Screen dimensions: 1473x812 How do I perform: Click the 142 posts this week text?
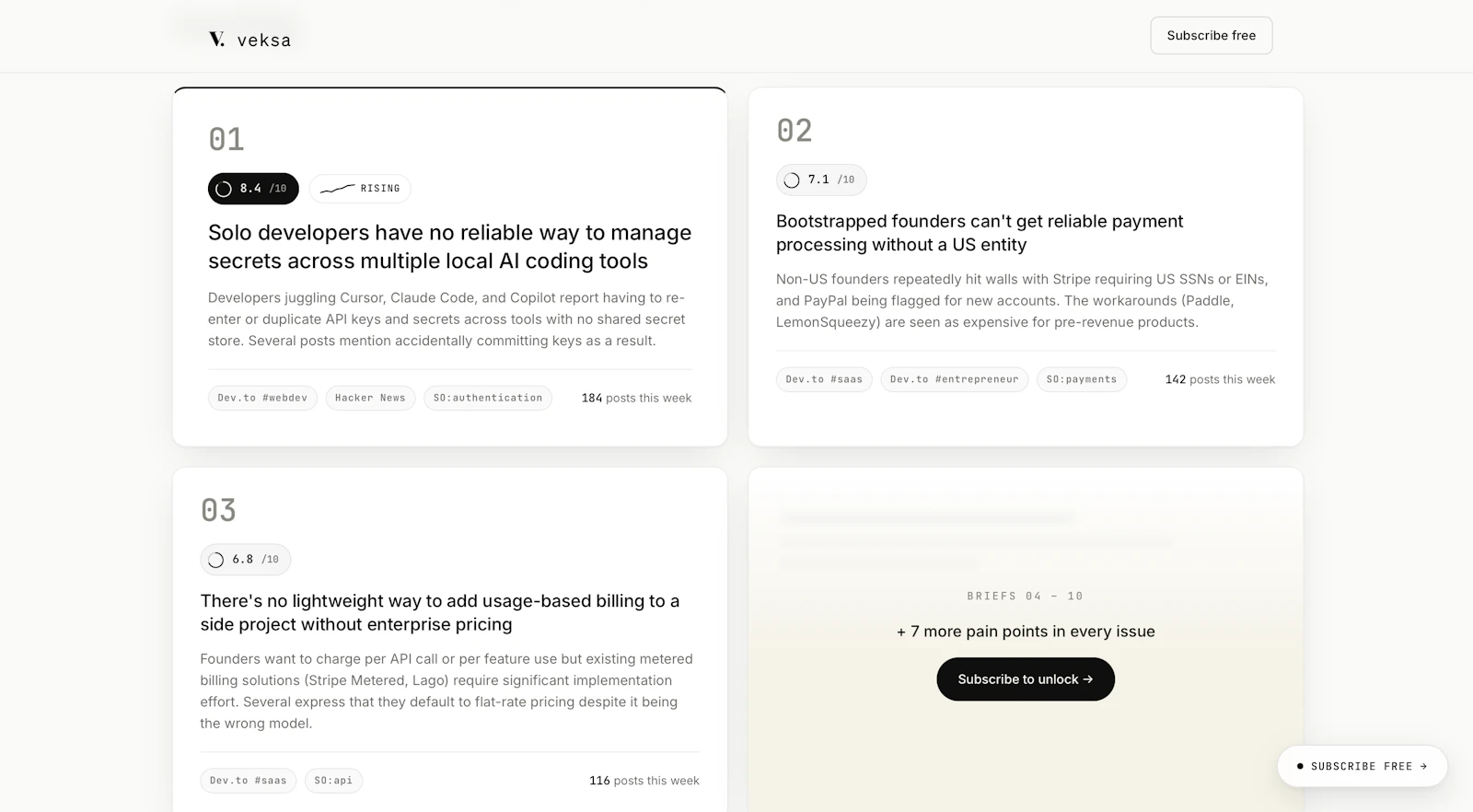click(x=1220, y=379)
